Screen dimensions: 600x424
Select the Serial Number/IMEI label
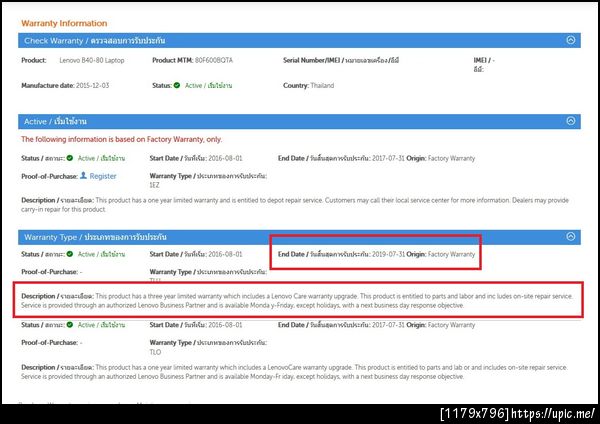coord(341,60)
